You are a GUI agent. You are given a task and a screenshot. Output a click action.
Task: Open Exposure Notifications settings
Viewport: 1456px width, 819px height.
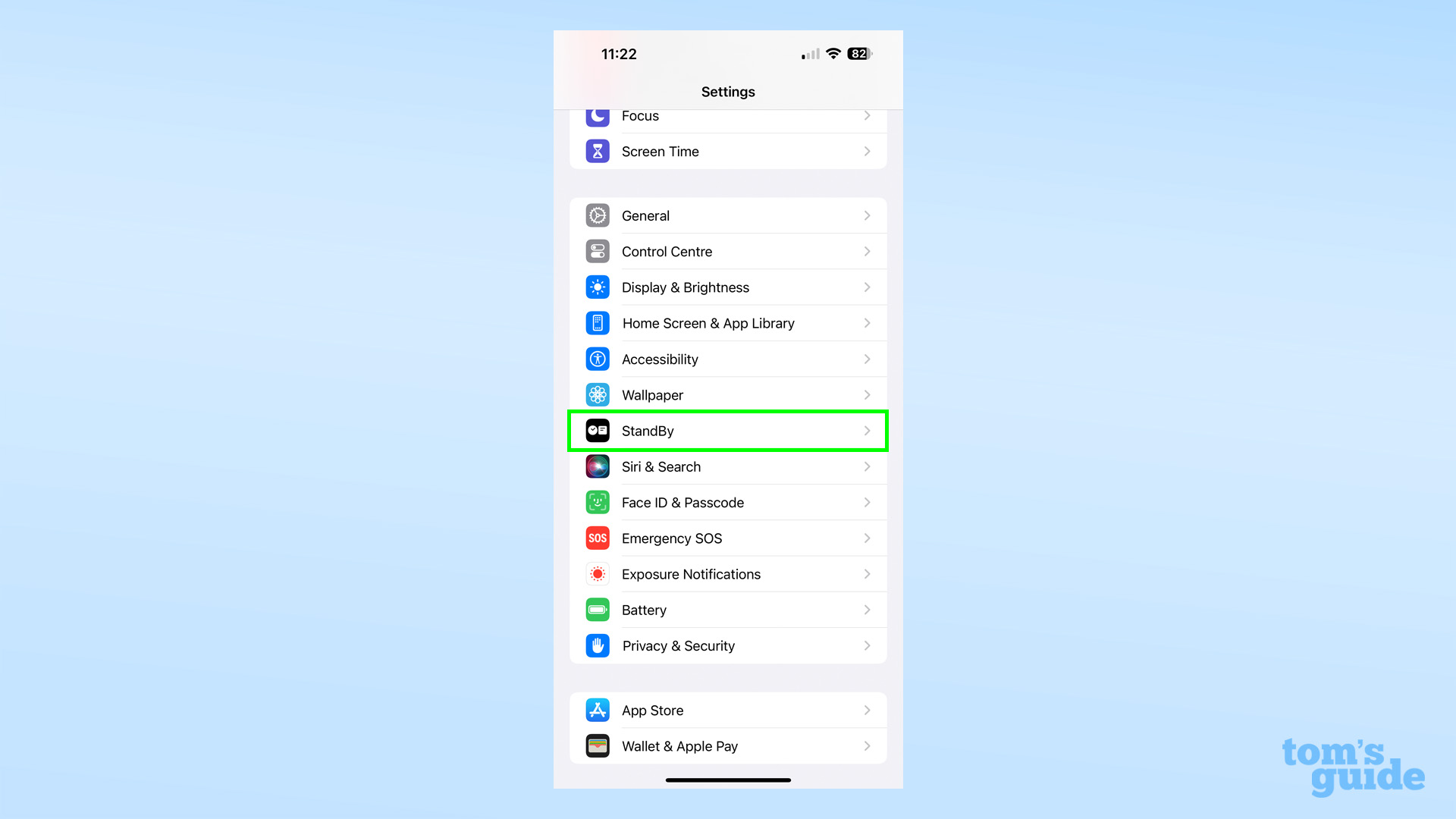click(x=728, y=574)
